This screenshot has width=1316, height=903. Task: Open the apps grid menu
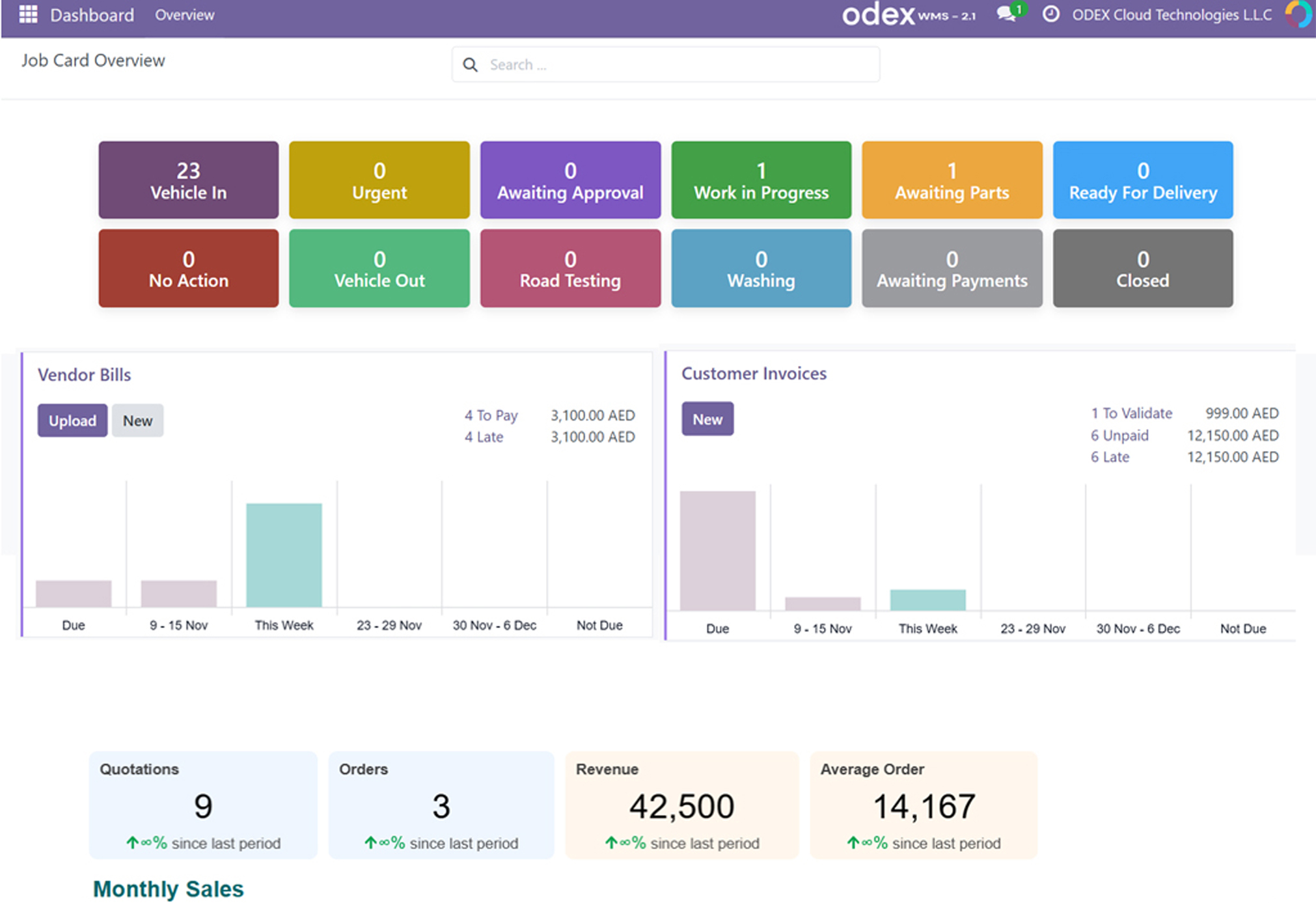pos(27,14)
